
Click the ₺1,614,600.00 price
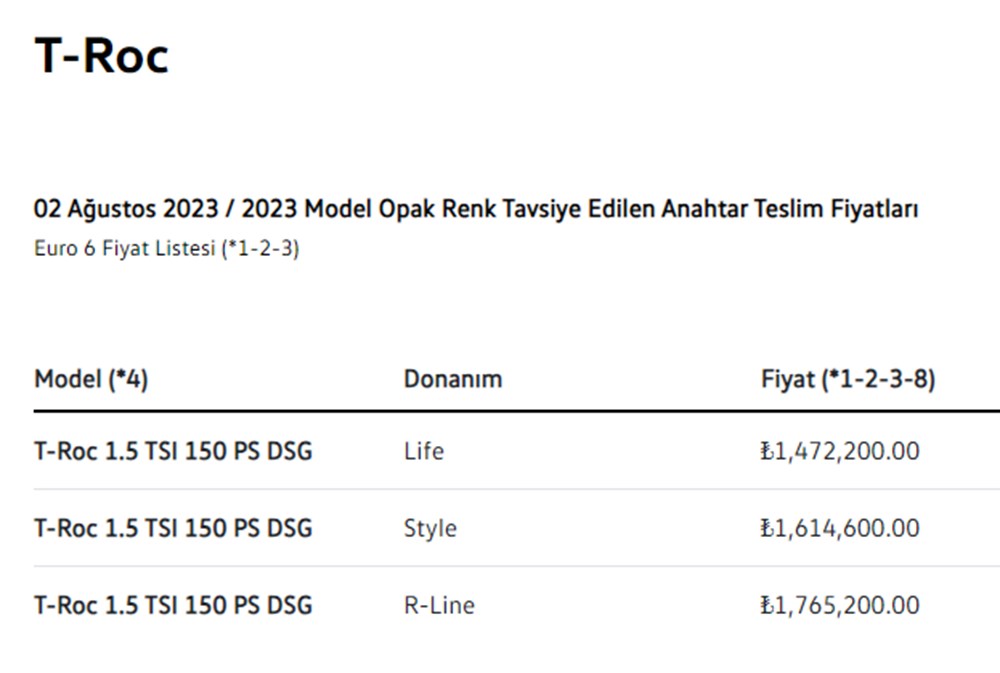pos(840,528)
